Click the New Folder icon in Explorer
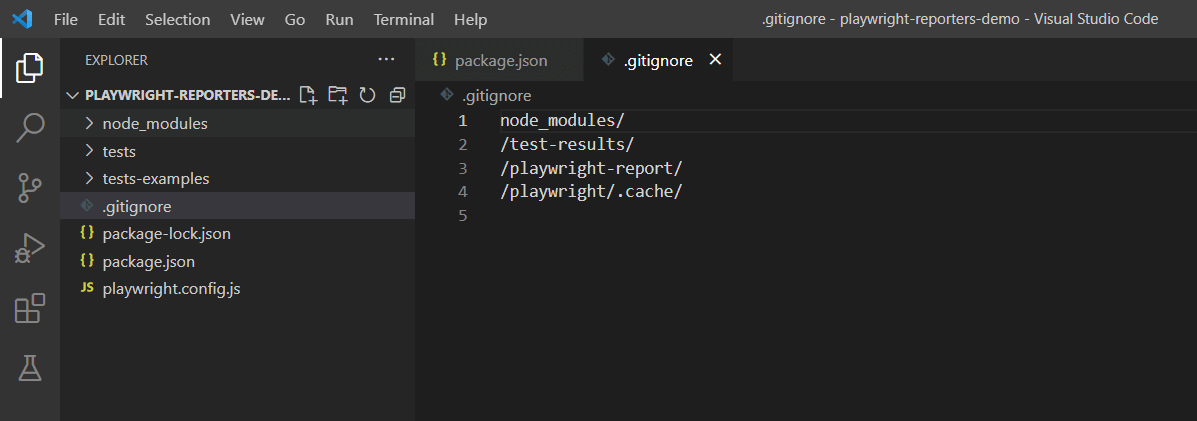The height and width of the screenshot is (421, 1197). point(338,95)
